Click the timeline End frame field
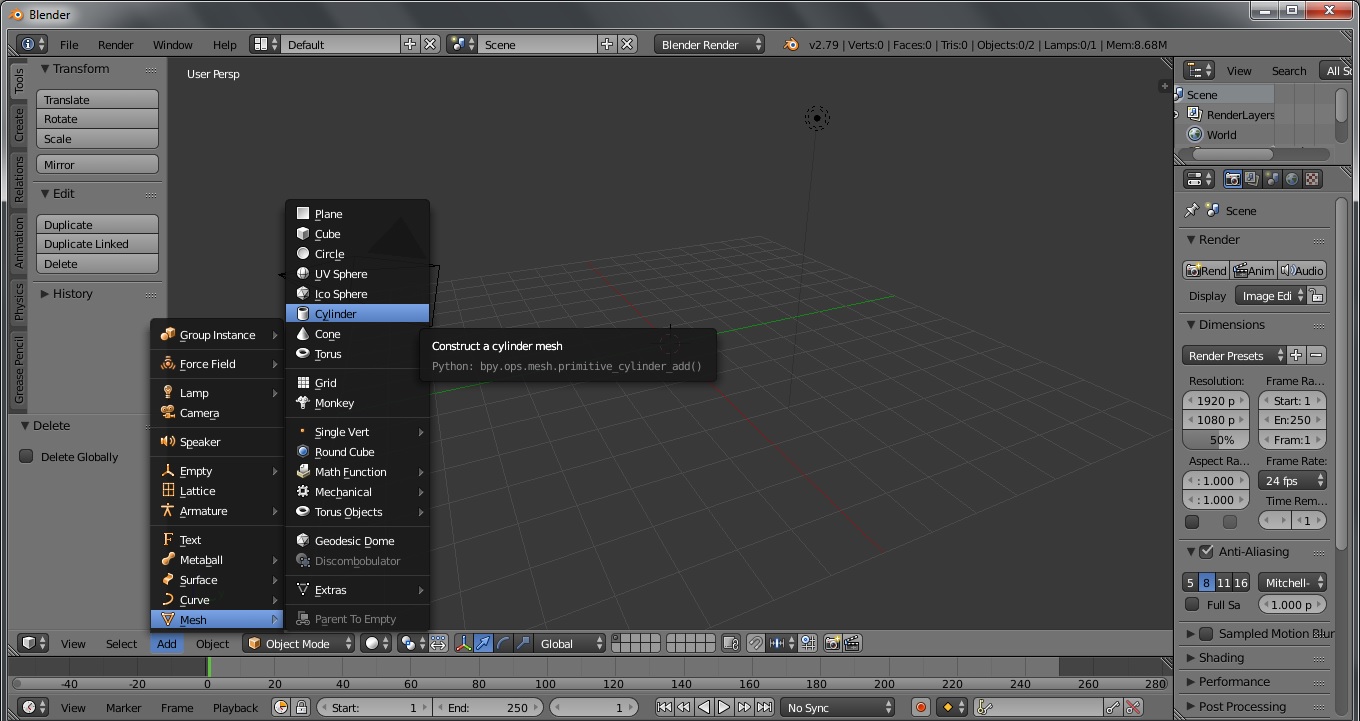Image resolution: width=1360 pixels, height=721 pixels. coord(488,707)
